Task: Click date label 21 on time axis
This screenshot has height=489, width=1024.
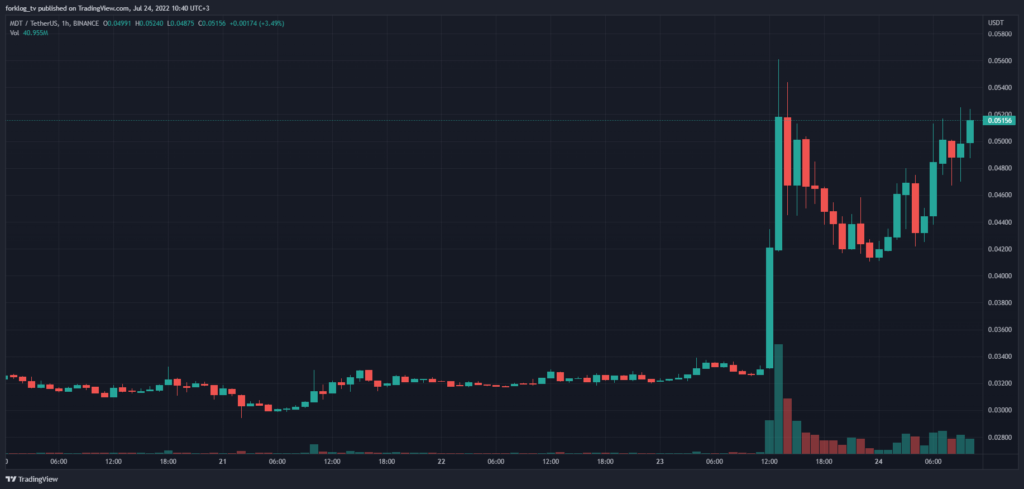Action: pyautogui.click(x=223, y=462)
